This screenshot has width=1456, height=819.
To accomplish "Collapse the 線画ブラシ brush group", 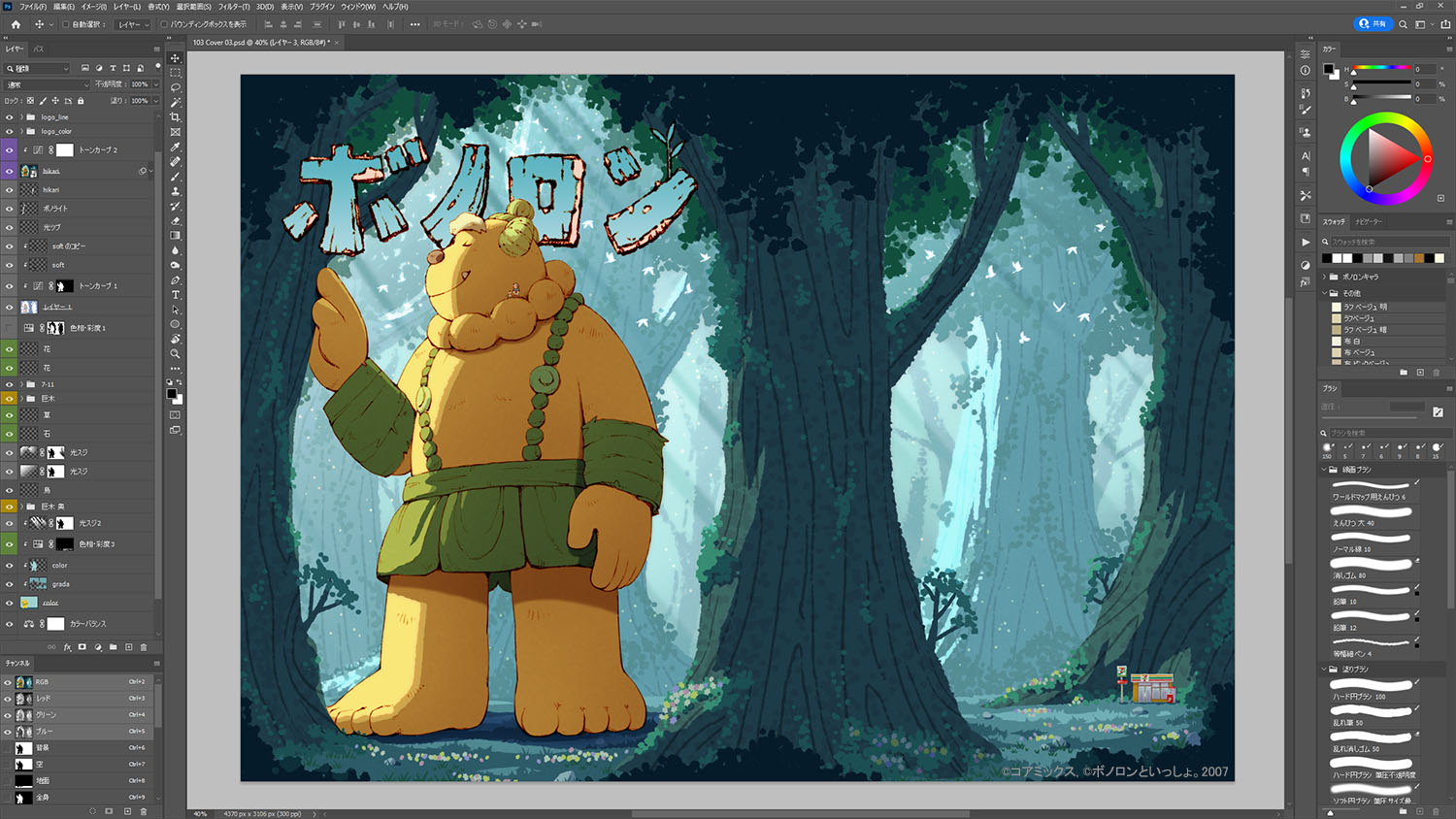I will tap(1325, 470).
